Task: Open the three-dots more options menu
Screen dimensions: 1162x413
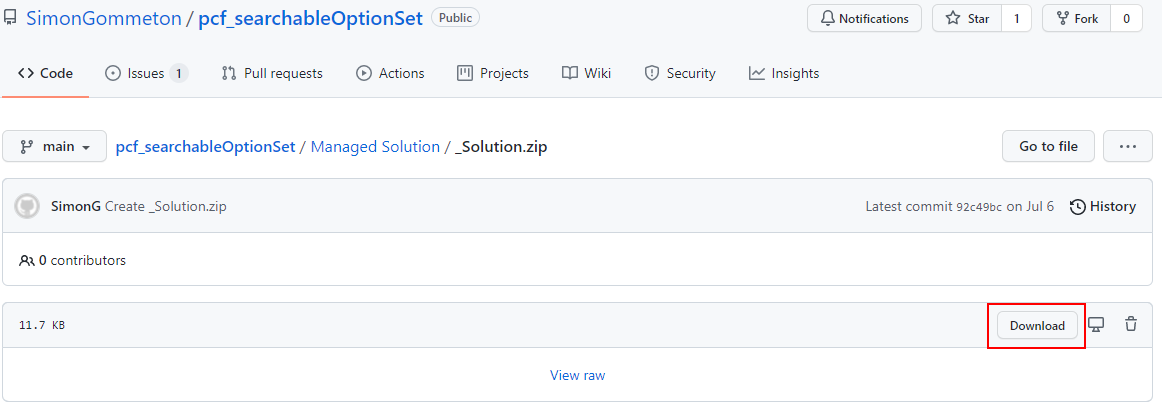Action: coord(1128,146)
